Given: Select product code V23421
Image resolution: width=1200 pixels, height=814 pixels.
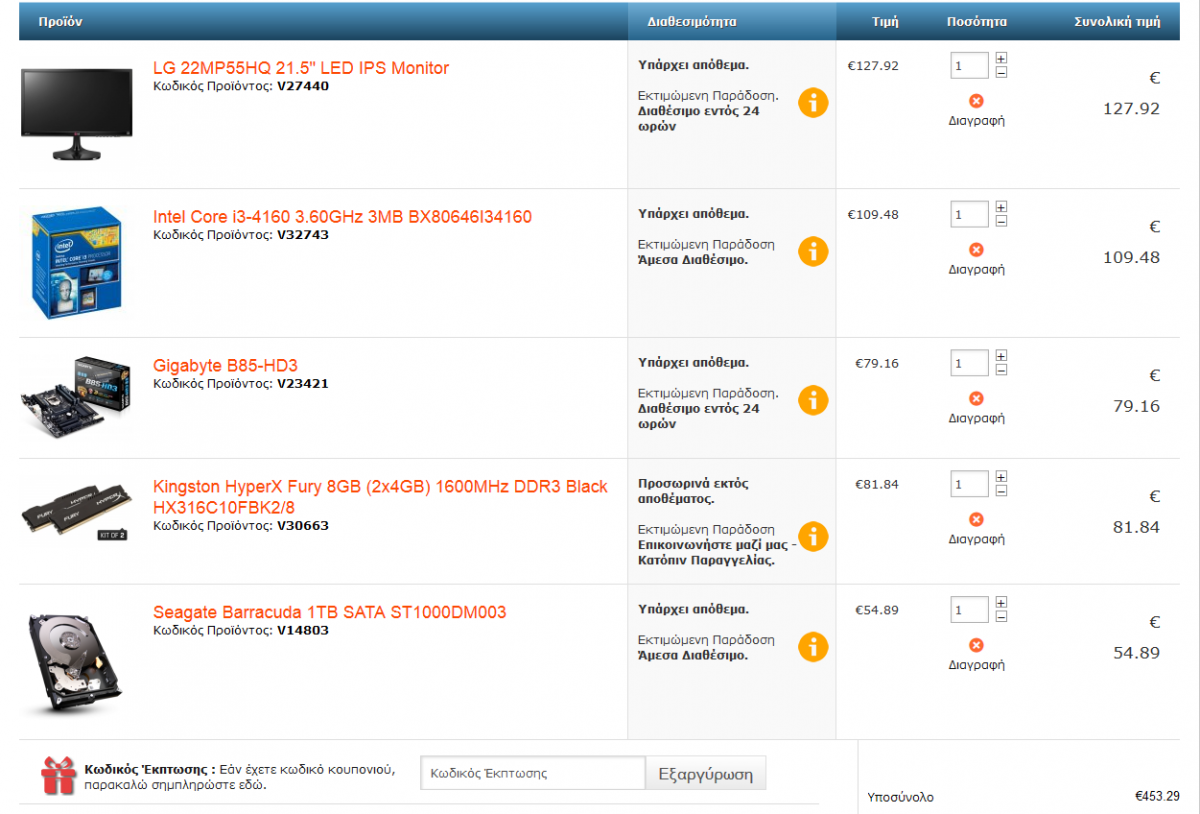Looking at the screenshot, I should 303,383.
